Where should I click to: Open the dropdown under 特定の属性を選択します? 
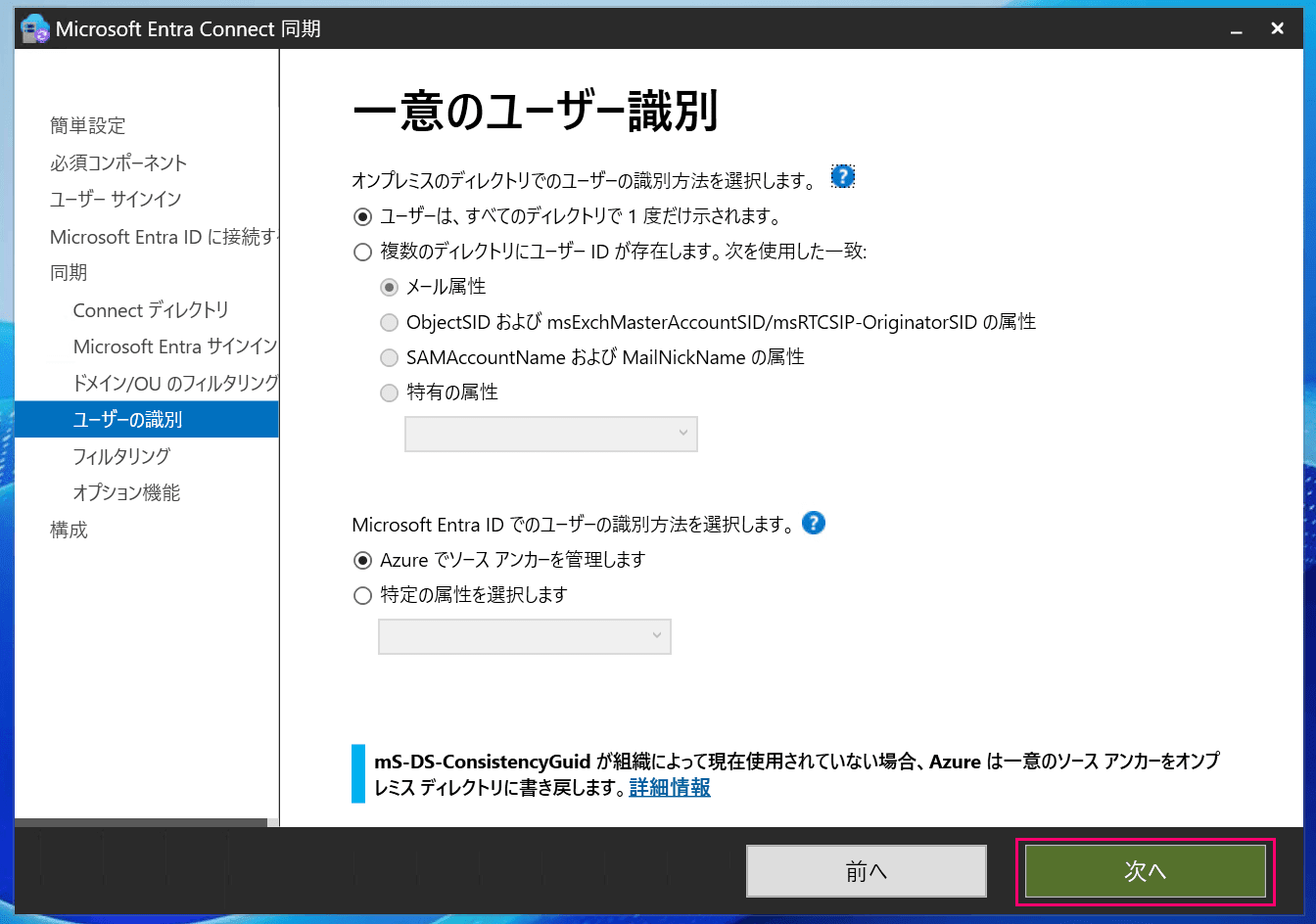[x=525, y=636]
